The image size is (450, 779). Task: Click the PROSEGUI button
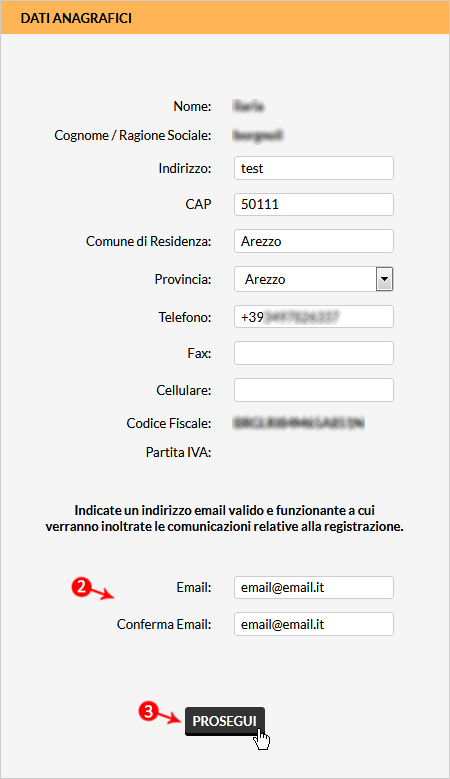coord(225,721)
